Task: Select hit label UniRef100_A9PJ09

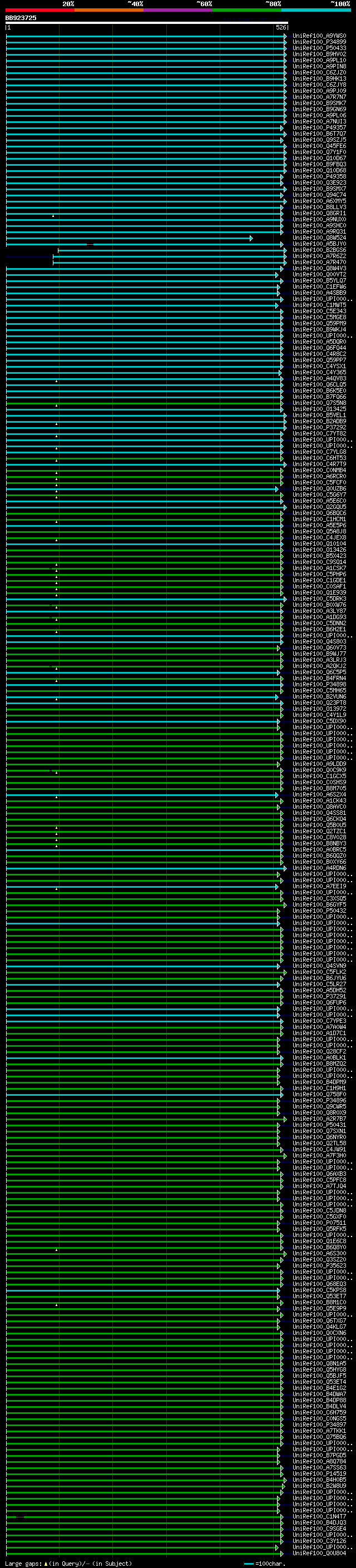Action: coord(319,91)
